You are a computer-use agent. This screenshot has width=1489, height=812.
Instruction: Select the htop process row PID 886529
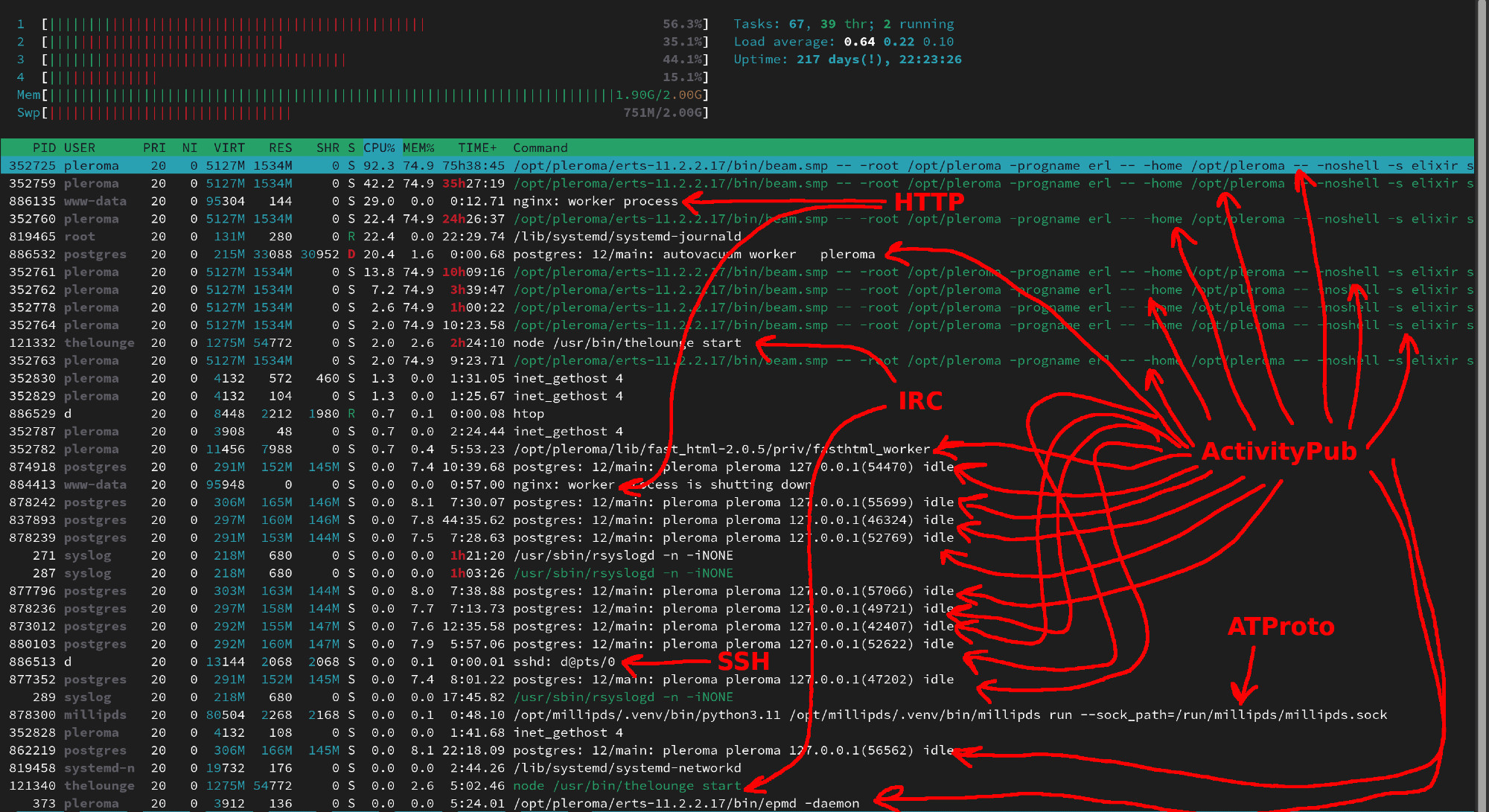point(737,414)
